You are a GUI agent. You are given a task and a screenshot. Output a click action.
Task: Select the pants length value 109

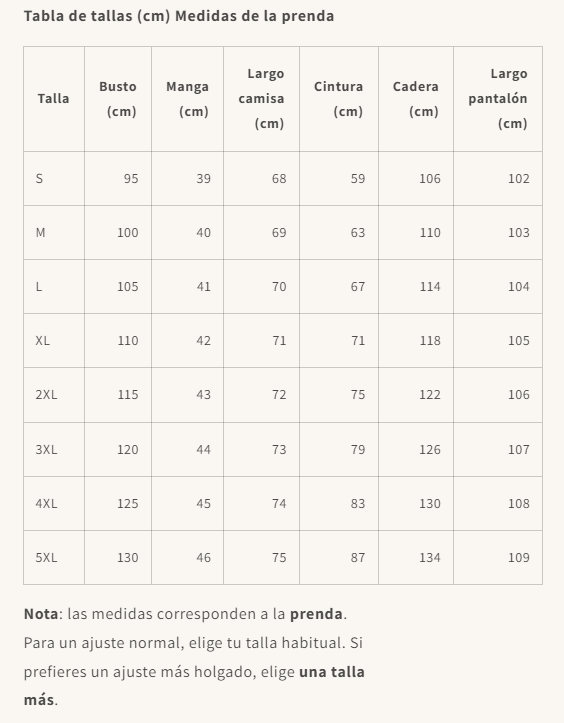click(519, 557)
